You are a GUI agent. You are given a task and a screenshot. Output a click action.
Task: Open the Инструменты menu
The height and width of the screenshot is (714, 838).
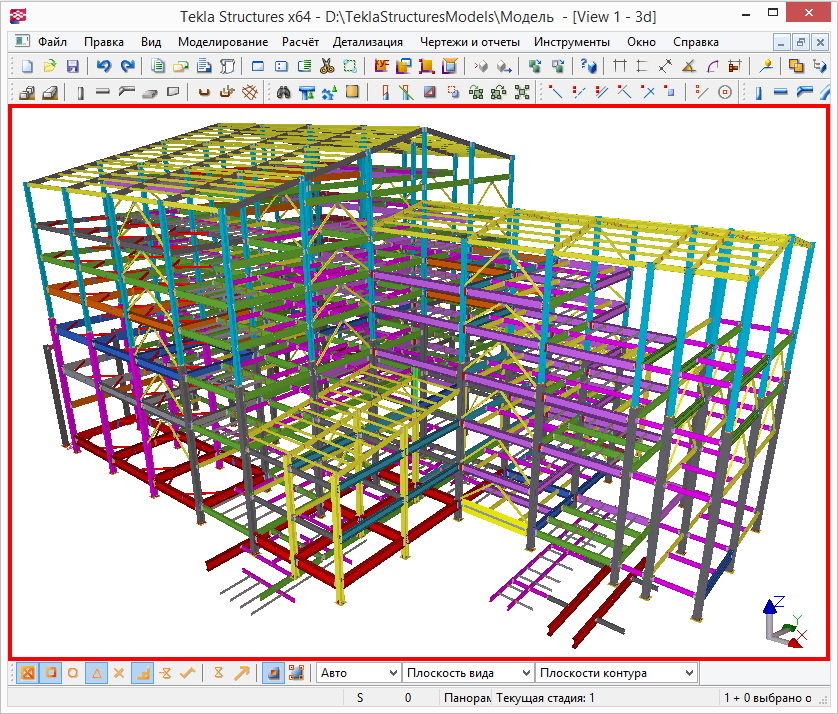(572, 42)
